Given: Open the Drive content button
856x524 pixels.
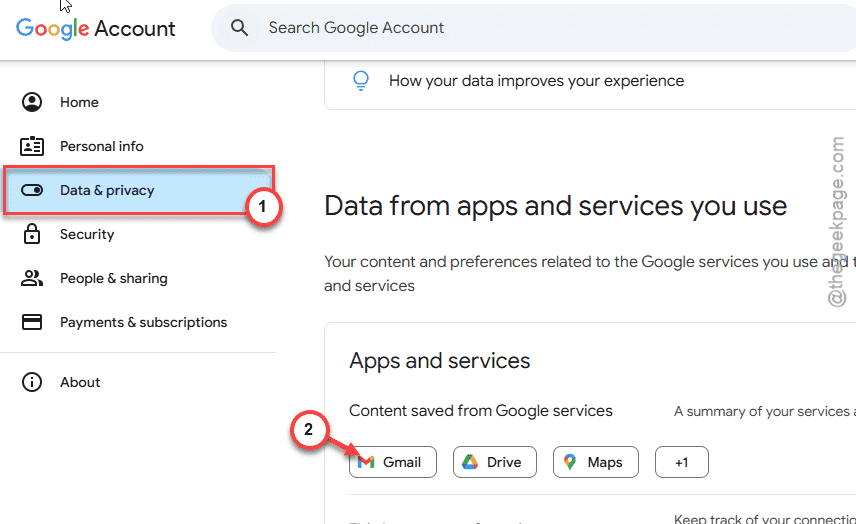Looking at the screenshot, I should (495, 462).
